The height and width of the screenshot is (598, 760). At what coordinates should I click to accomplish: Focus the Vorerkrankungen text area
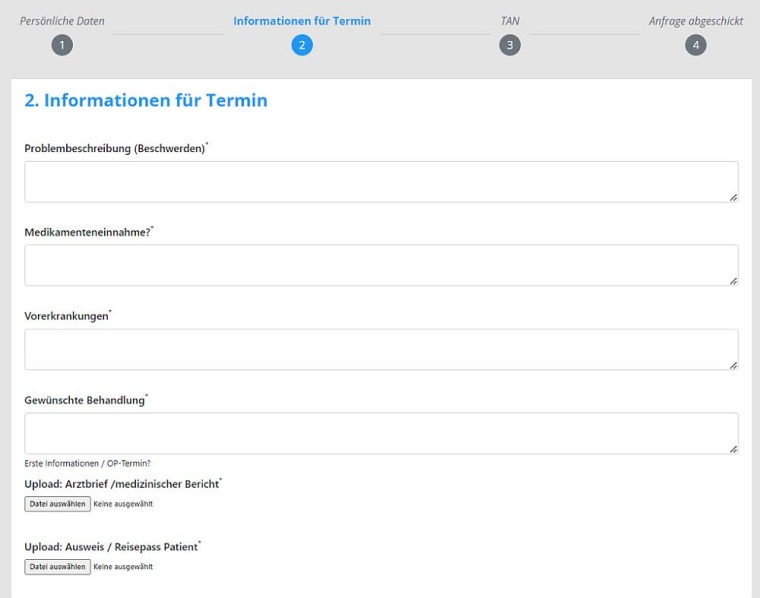click(380, 349)
